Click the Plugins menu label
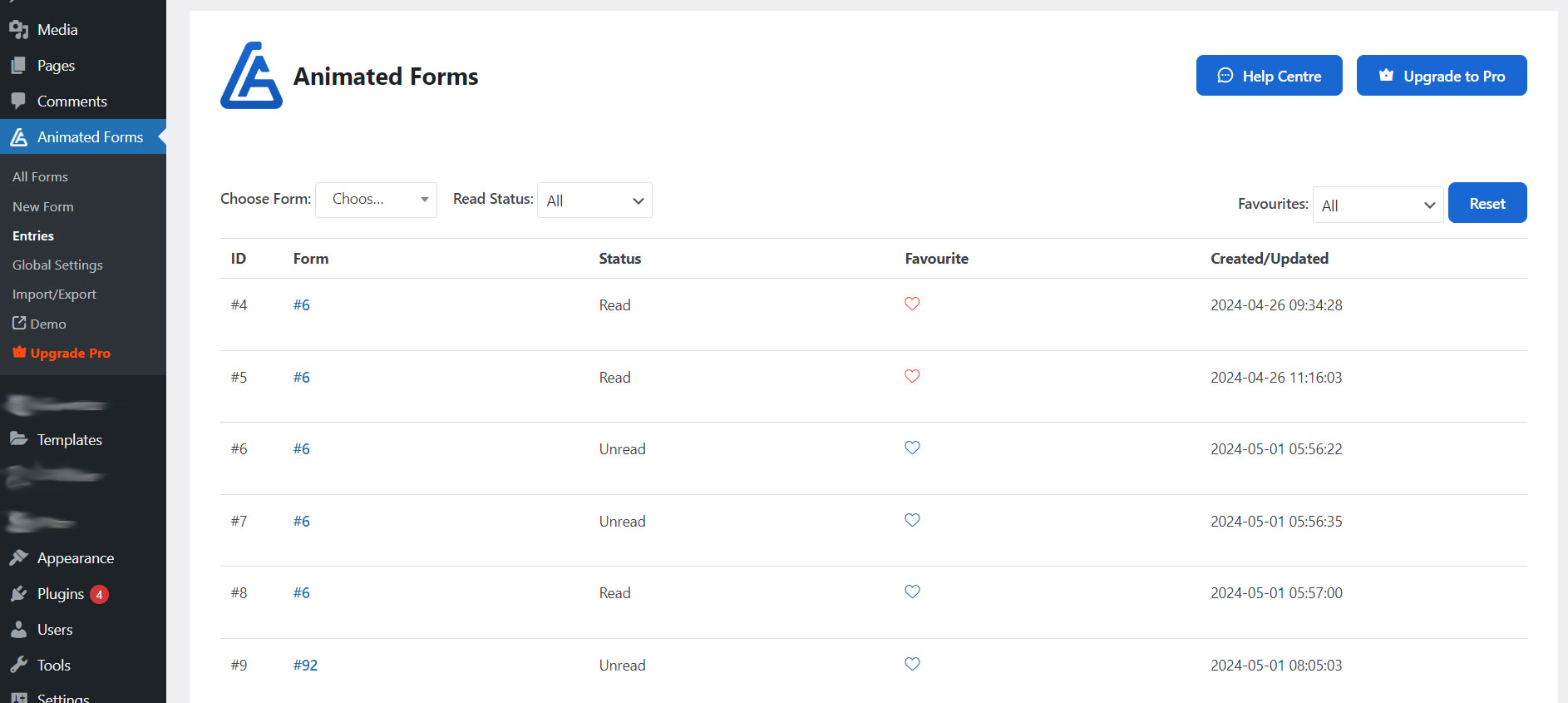1568x703 pixels. 61,594
